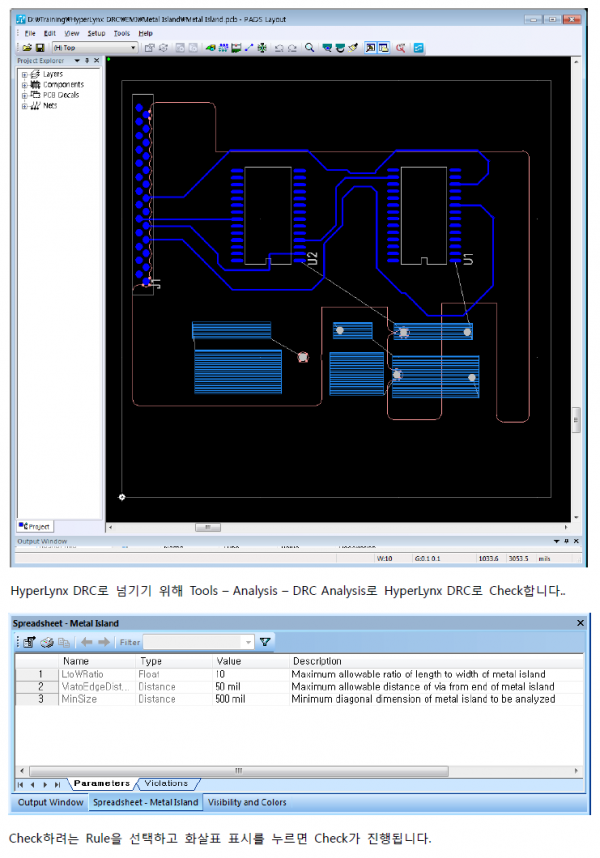
Task: Open the Filter combo box dropdown
Action: tap(248, 642)
